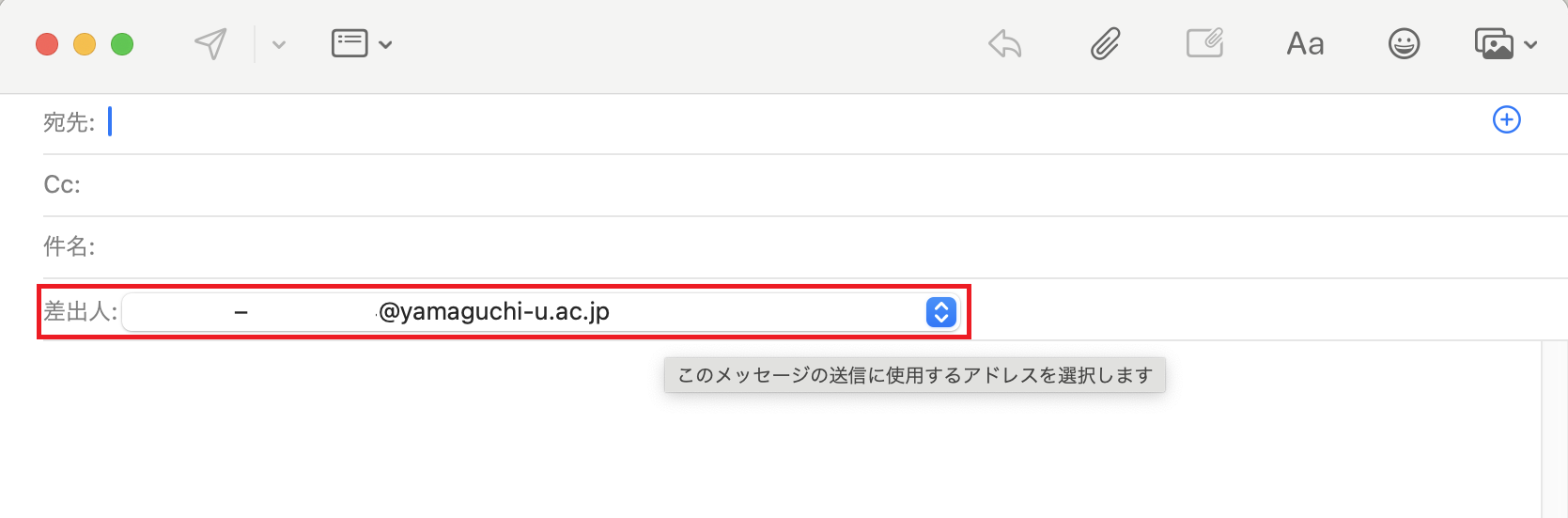The image size is (1568, 518).
Task: Open the emoji smiley picker
Action: click(1404, 43)
